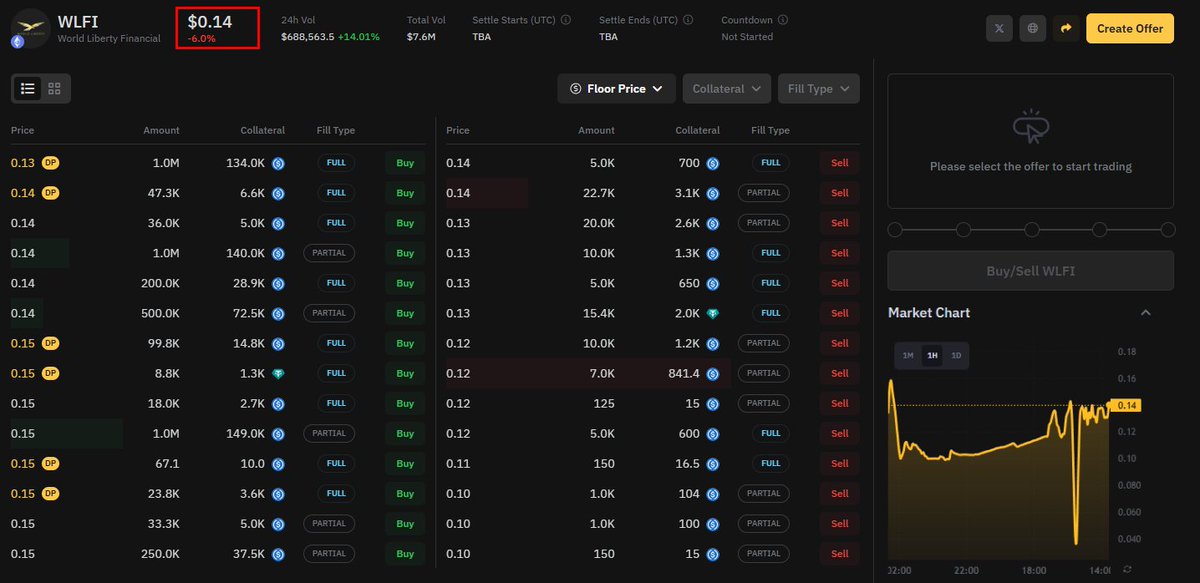The image size is (1200, 583).
Task: Click the Create Offer button
Action: pyautogui.click(x=1130, y=28)
